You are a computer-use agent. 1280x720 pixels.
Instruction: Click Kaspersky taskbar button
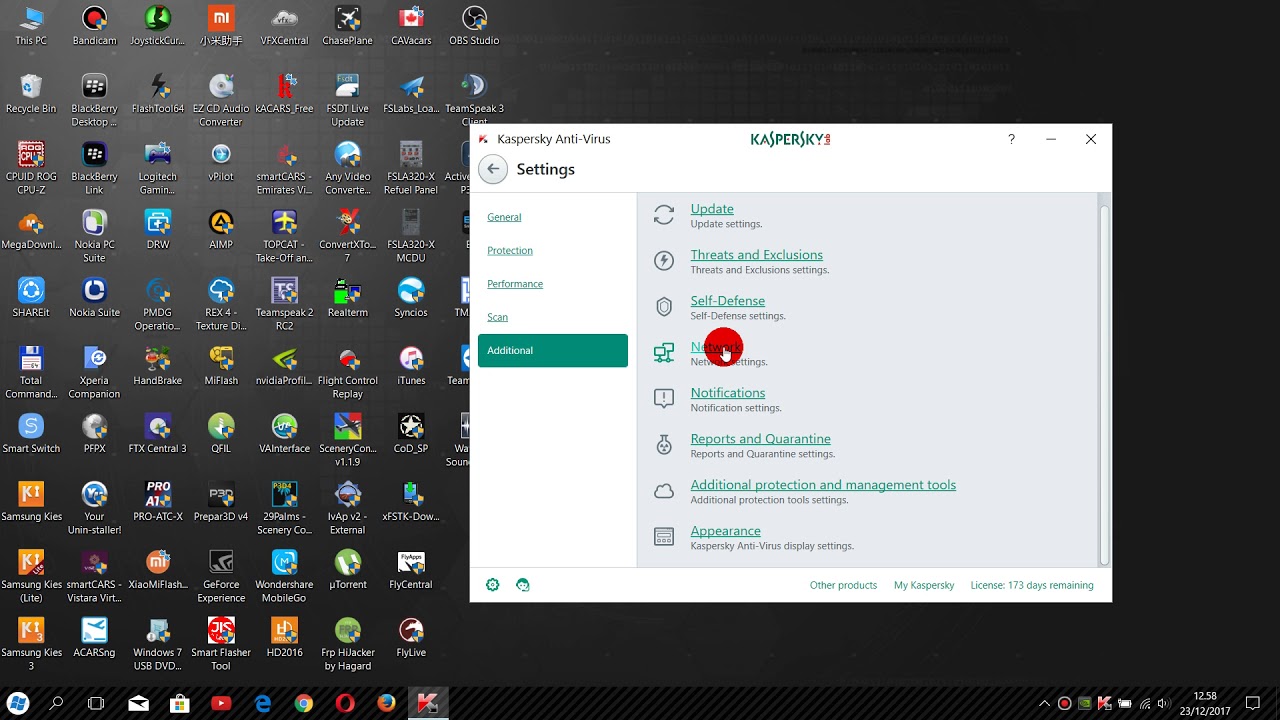click(427, 704)
